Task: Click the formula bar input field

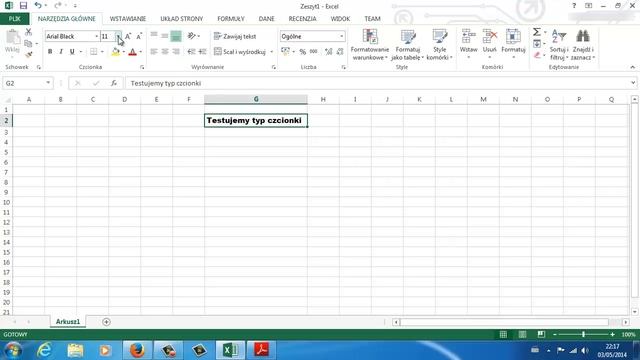Action: pyautogui.click(x=377, y=83)
